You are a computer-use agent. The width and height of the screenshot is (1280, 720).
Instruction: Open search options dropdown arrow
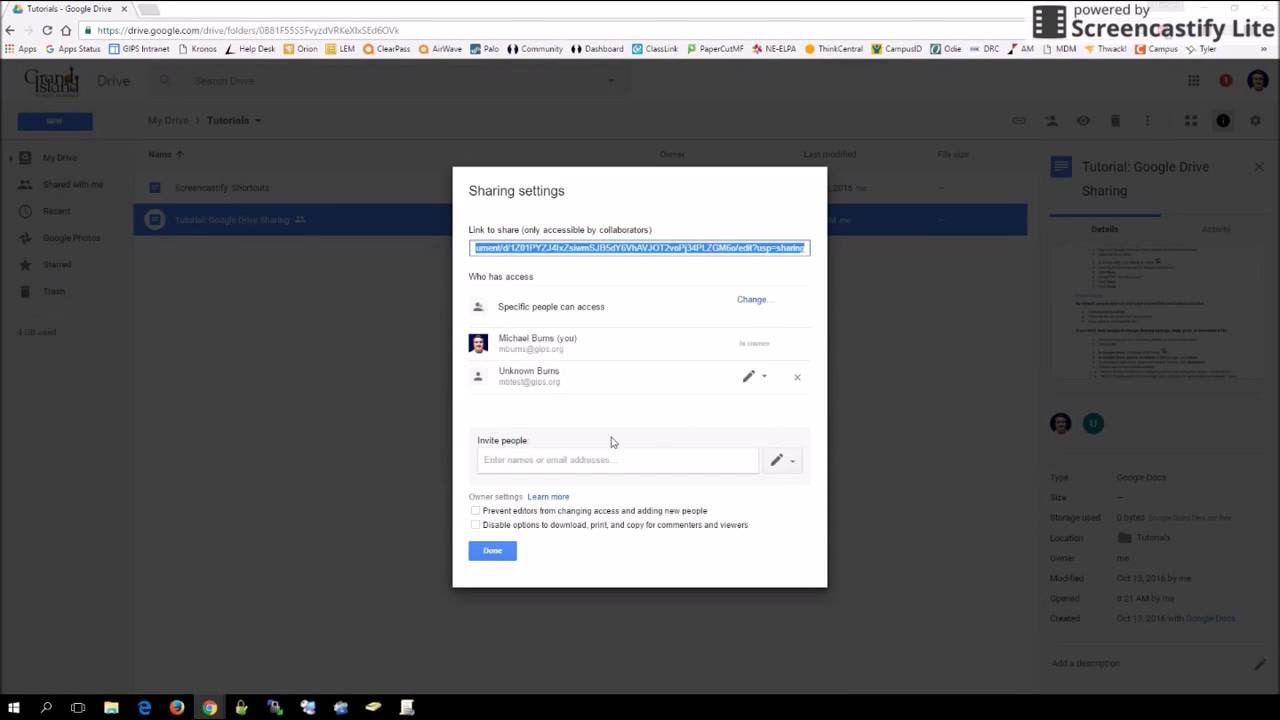point(611,81)
